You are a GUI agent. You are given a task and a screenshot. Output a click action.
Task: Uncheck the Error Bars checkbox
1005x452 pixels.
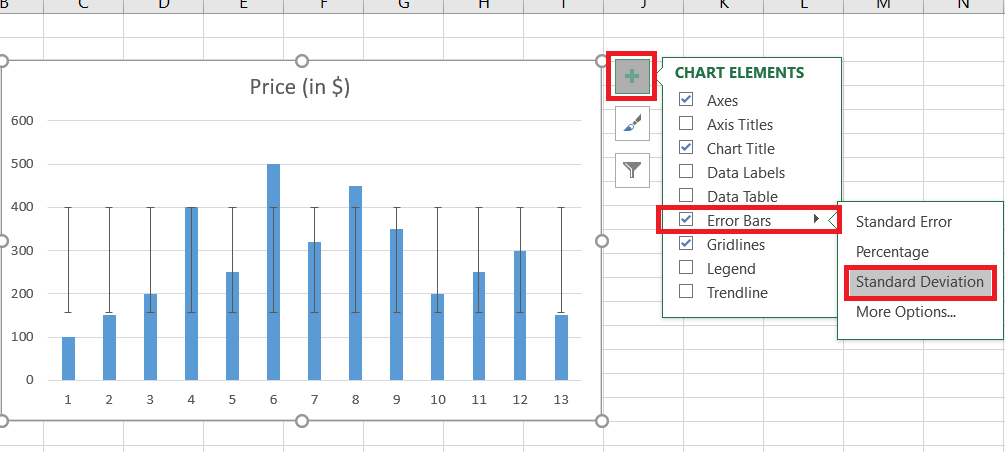click(686, 220)
